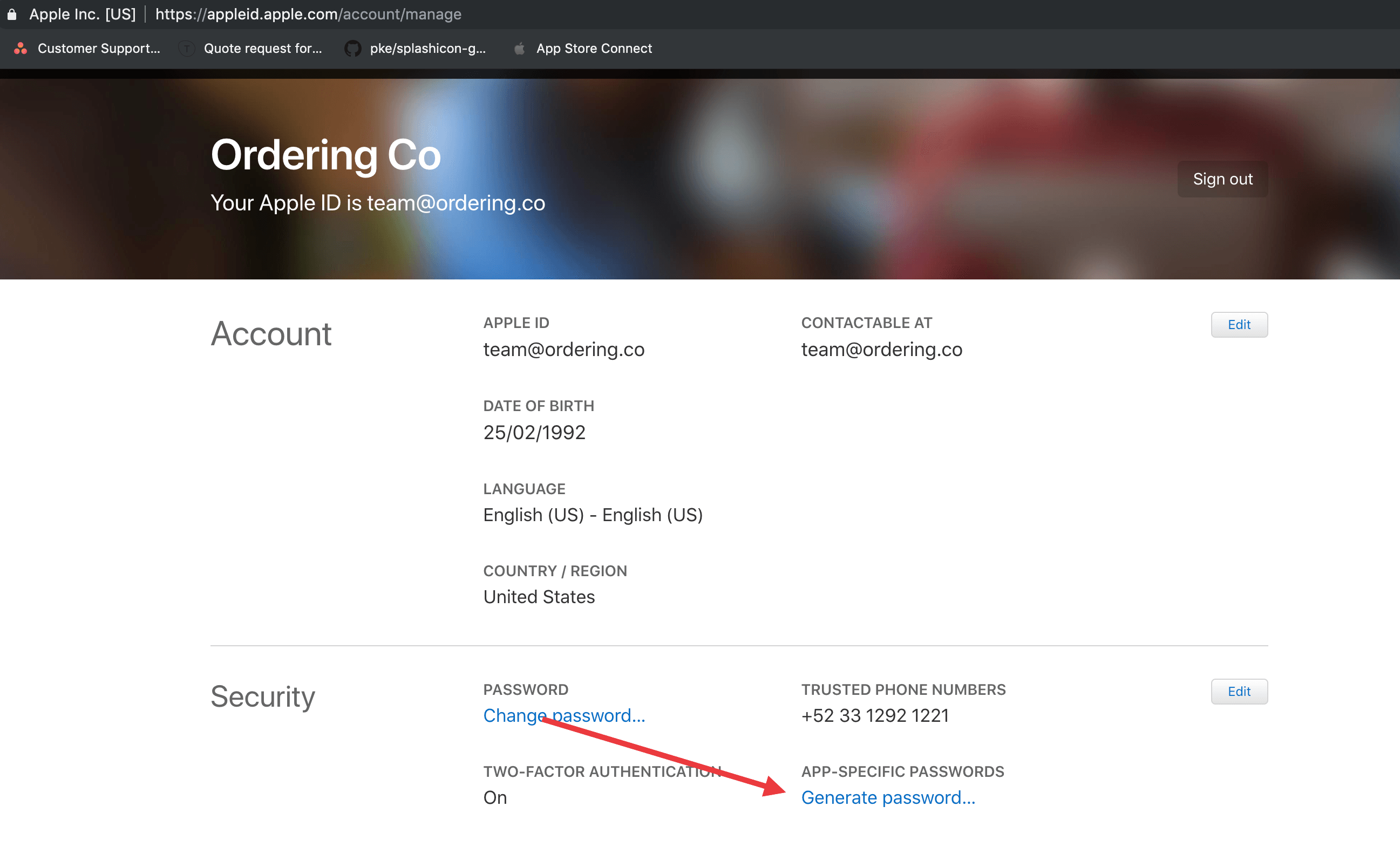Click the date of birth value 25/02/1992
1400x861 pixels.
(x=534, y=432)
